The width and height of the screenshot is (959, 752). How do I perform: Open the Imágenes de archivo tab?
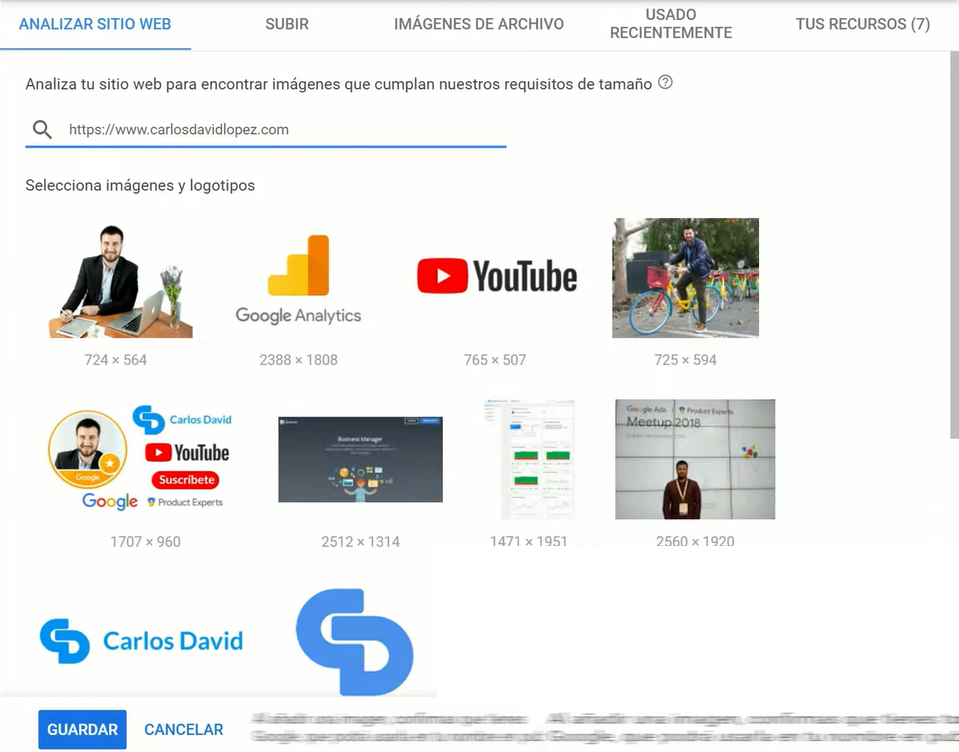(479, 24)
